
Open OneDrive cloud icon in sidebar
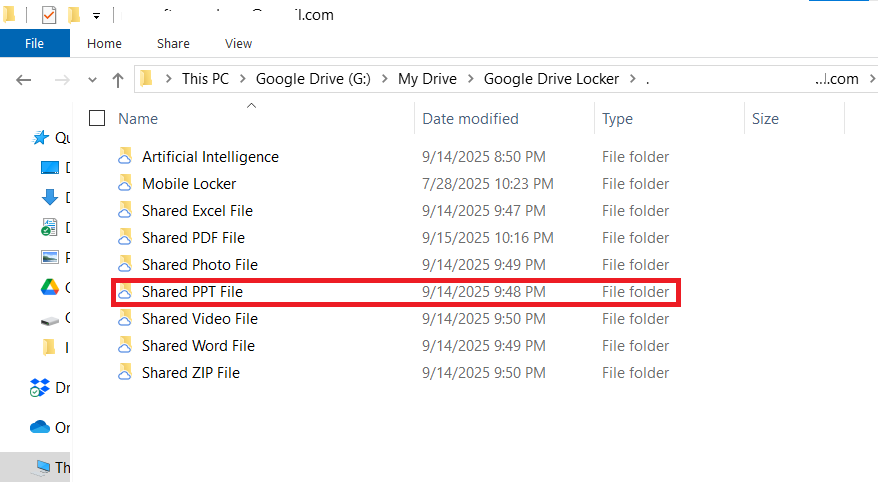tap(40, 427)
